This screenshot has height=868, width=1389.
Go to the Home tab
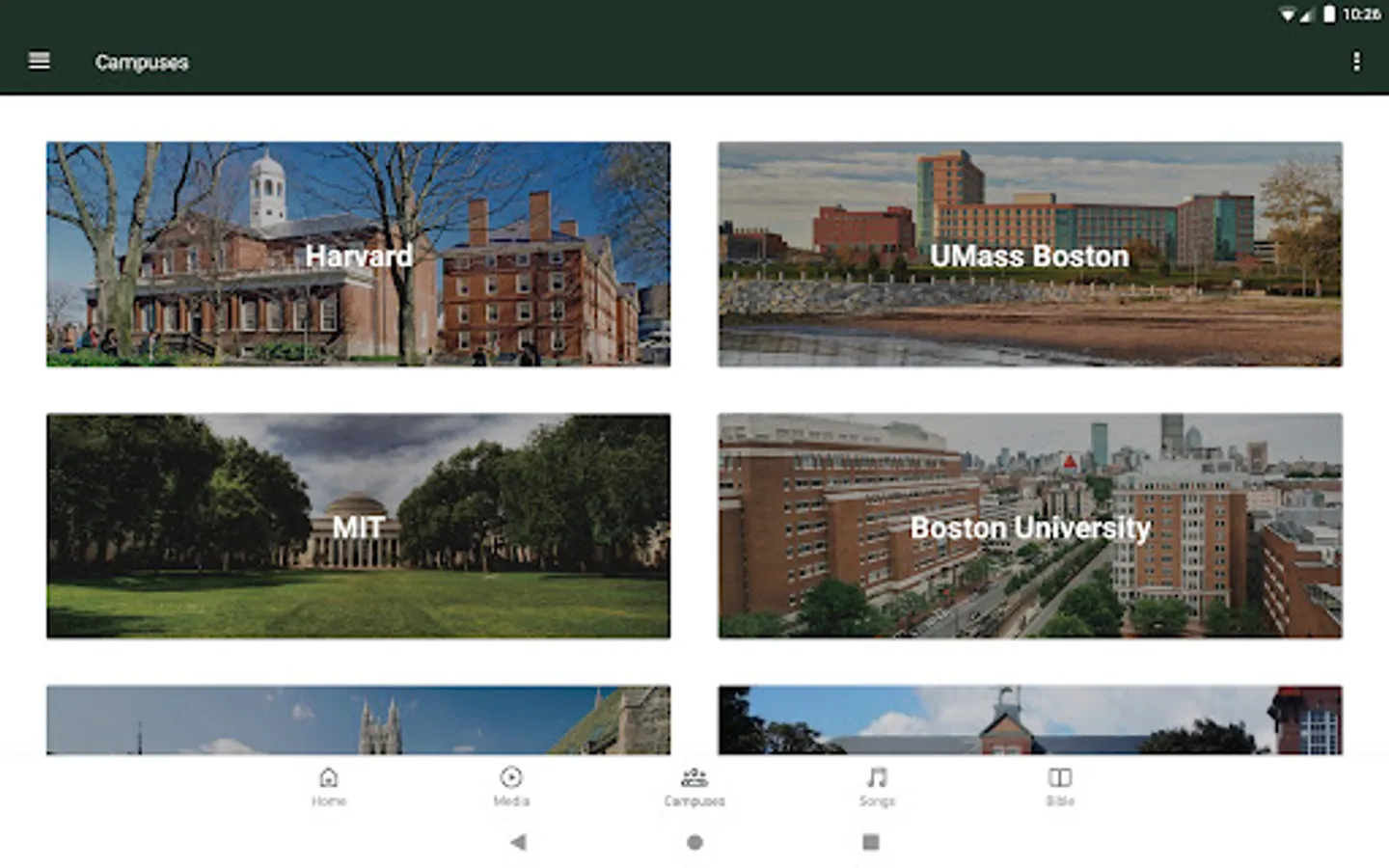coord(329,787)
